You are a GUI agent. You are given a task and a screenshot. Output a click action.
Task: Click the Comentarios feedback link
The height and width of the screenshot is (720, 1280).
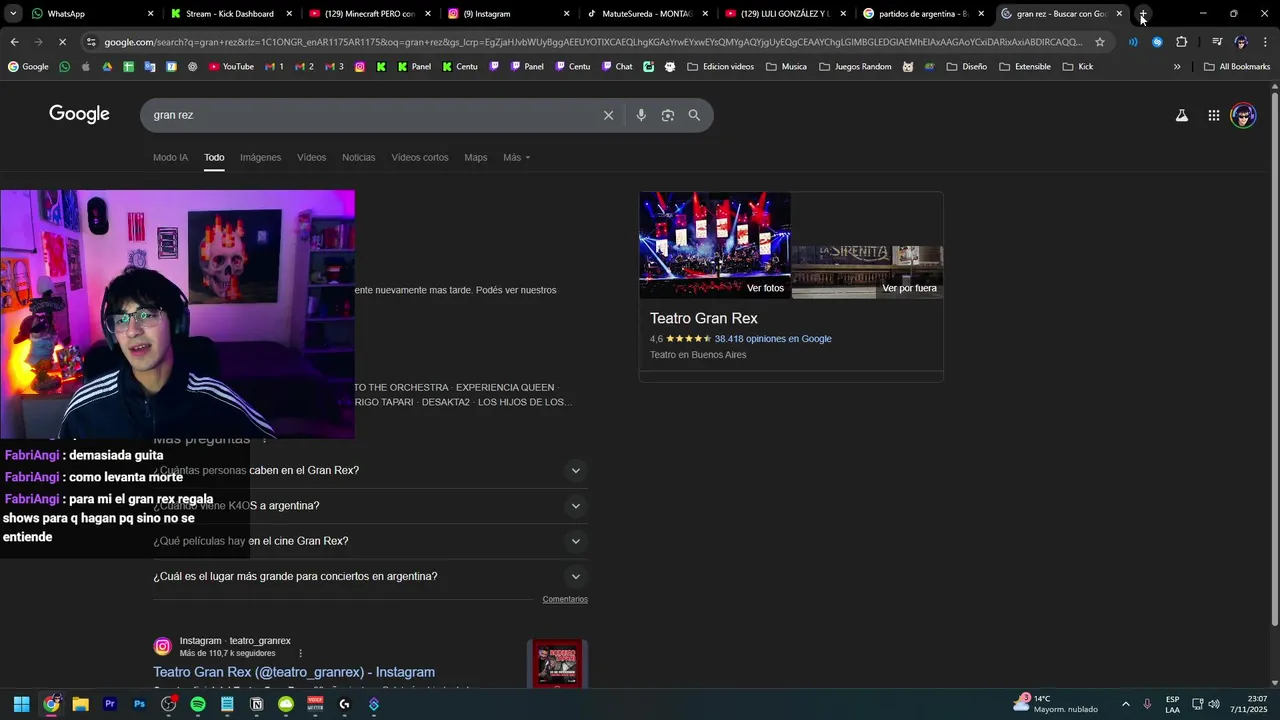[x=565, y=599]
